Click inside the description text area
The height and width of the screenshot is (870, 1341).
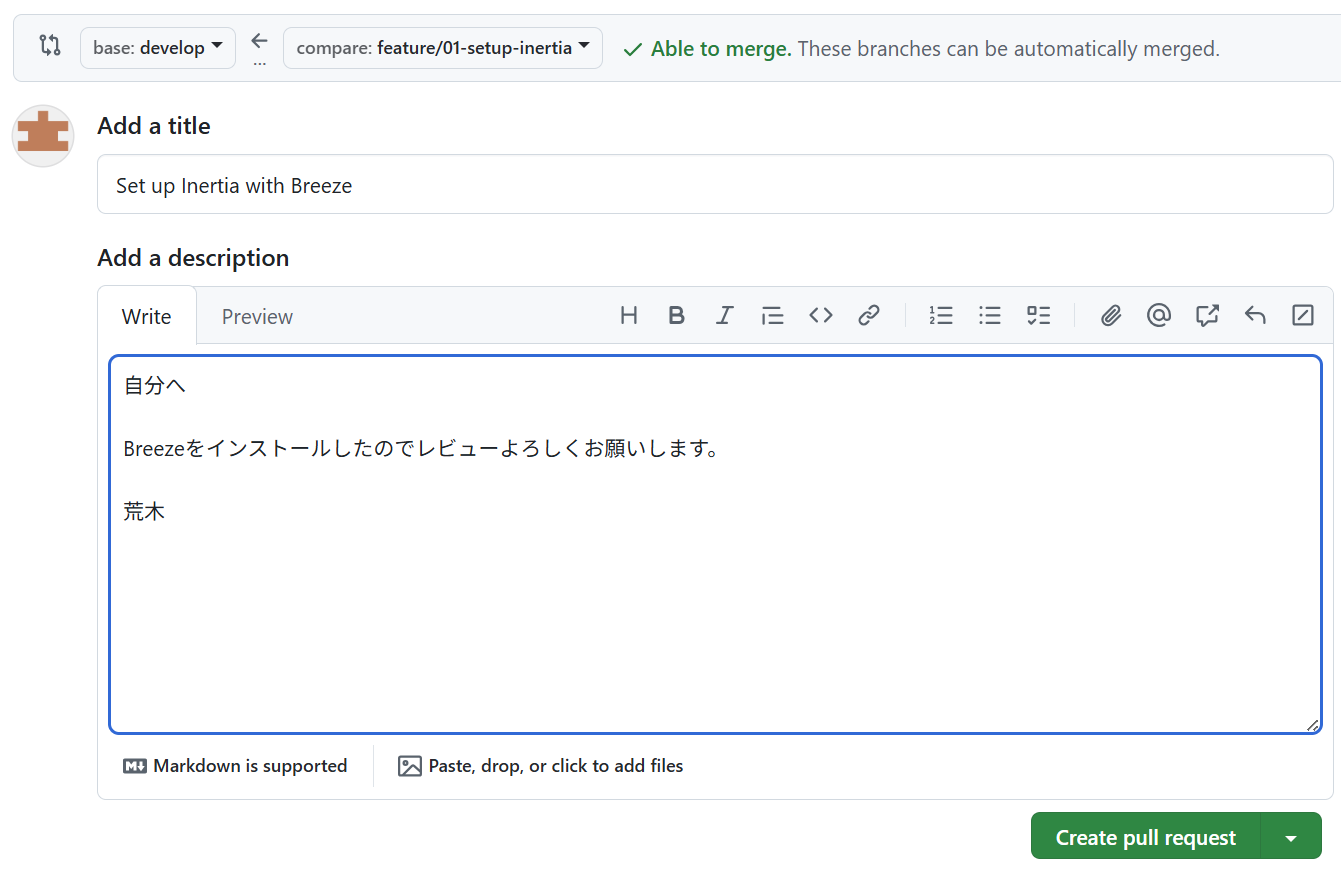coord(715,545)
